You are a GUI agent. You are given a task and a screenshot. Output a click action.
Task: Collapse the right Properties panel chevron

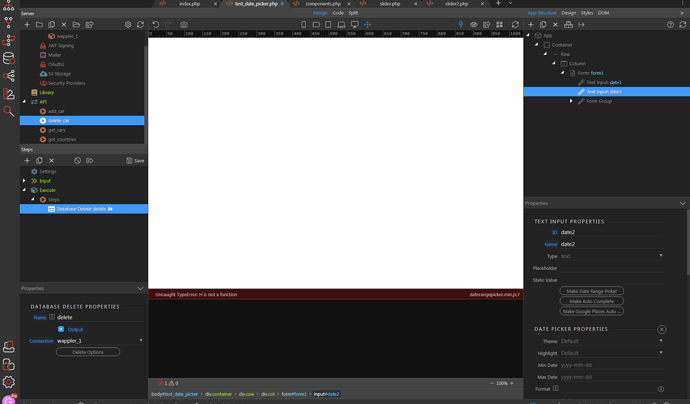[x=683, y=203]
